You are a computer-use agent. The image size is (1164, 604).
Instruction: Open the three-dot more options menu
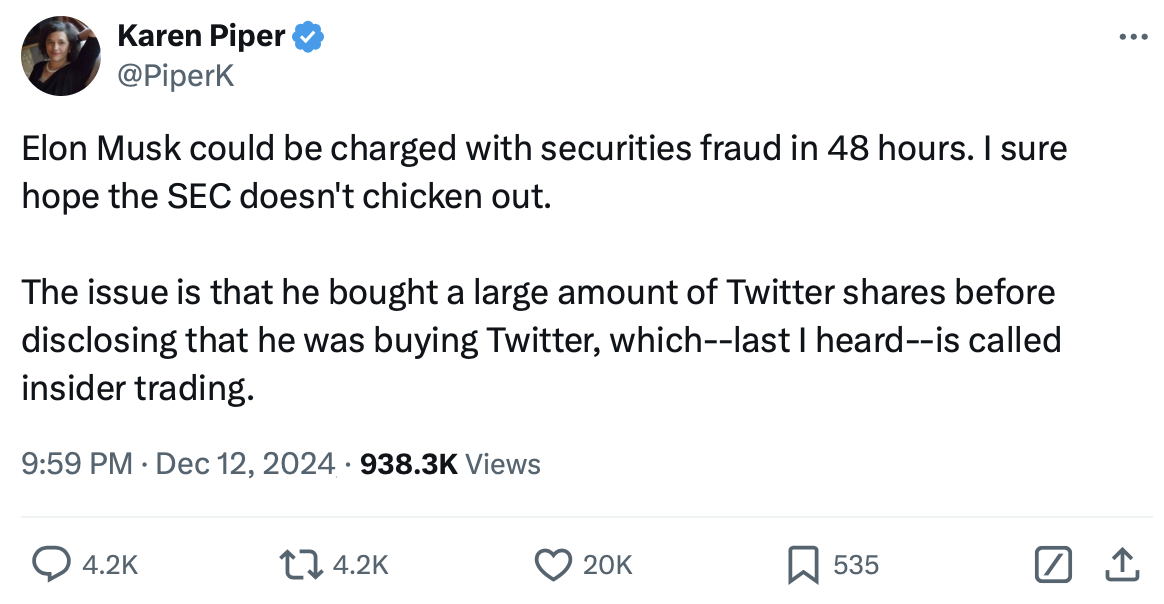pos(1132,38)
